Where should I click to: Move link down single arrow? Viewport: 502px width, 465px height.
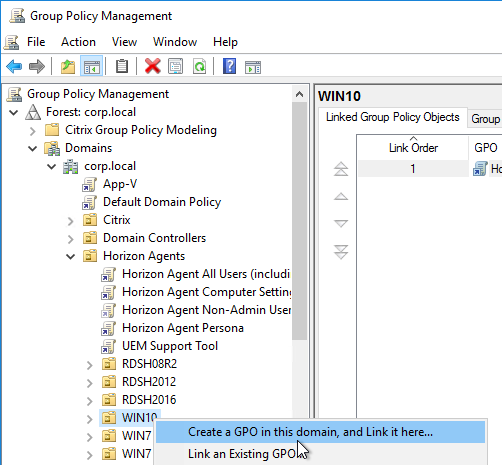[x=341, y=223]
